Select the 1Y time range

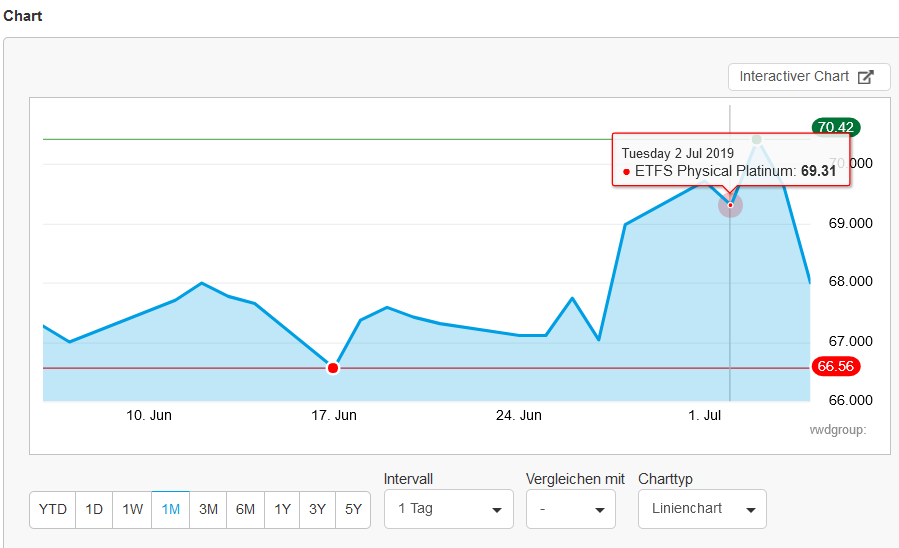282,509
